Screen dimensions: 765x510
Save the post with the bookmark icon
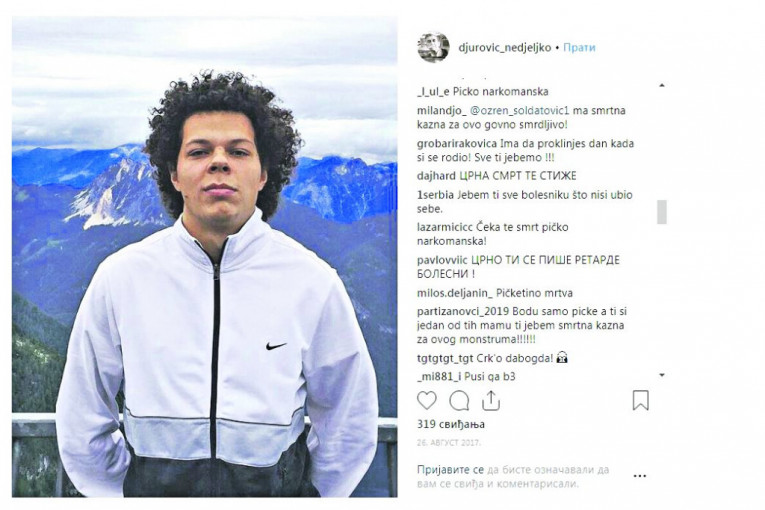click(x=641, y=400)
